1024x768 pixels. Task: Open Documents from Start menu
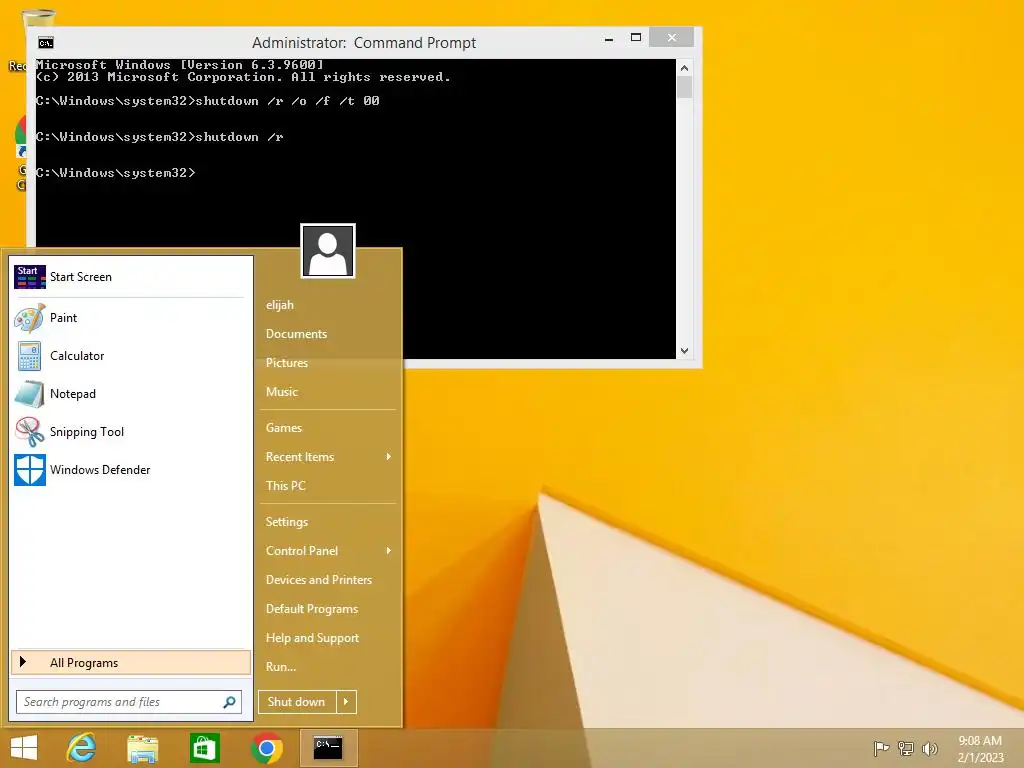(x=296, y=334)
